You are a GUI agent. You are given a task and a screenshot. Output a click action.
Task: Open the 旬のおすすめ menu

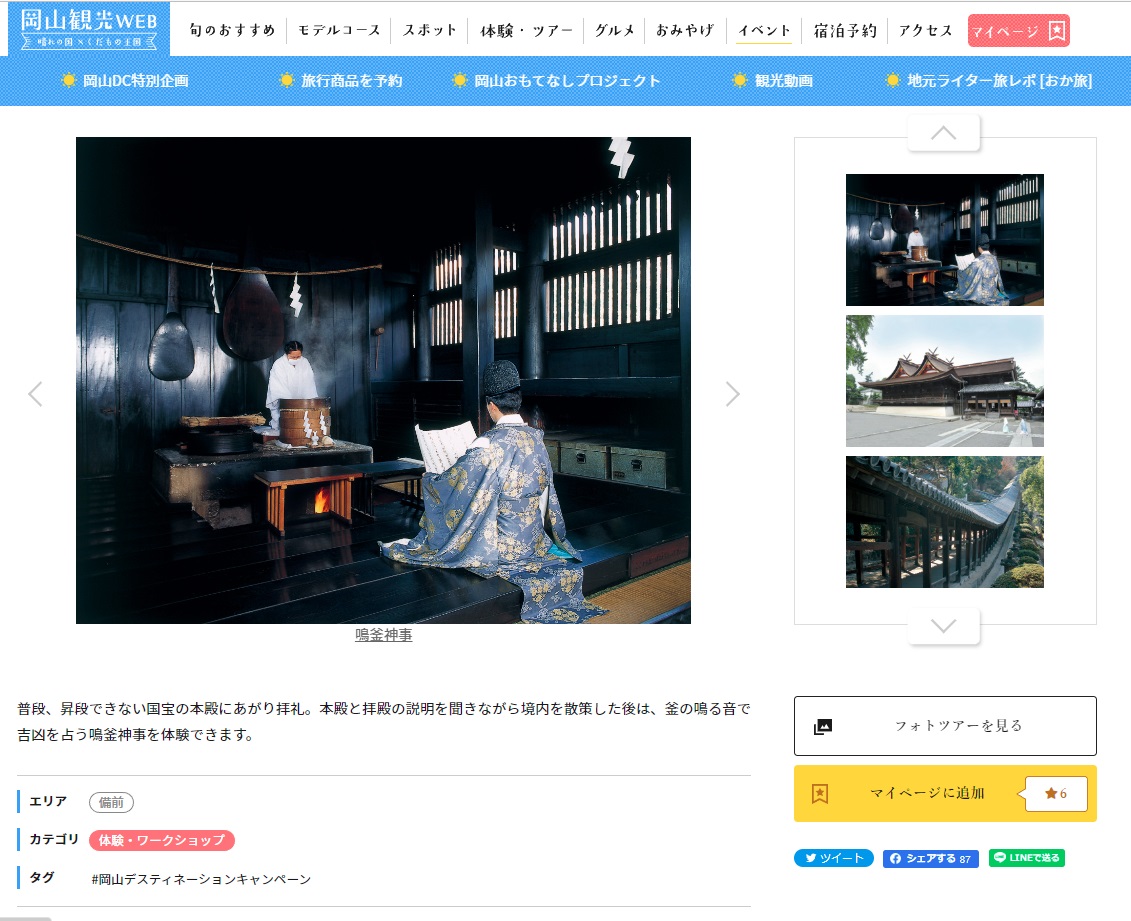click(x=232, y=30)
